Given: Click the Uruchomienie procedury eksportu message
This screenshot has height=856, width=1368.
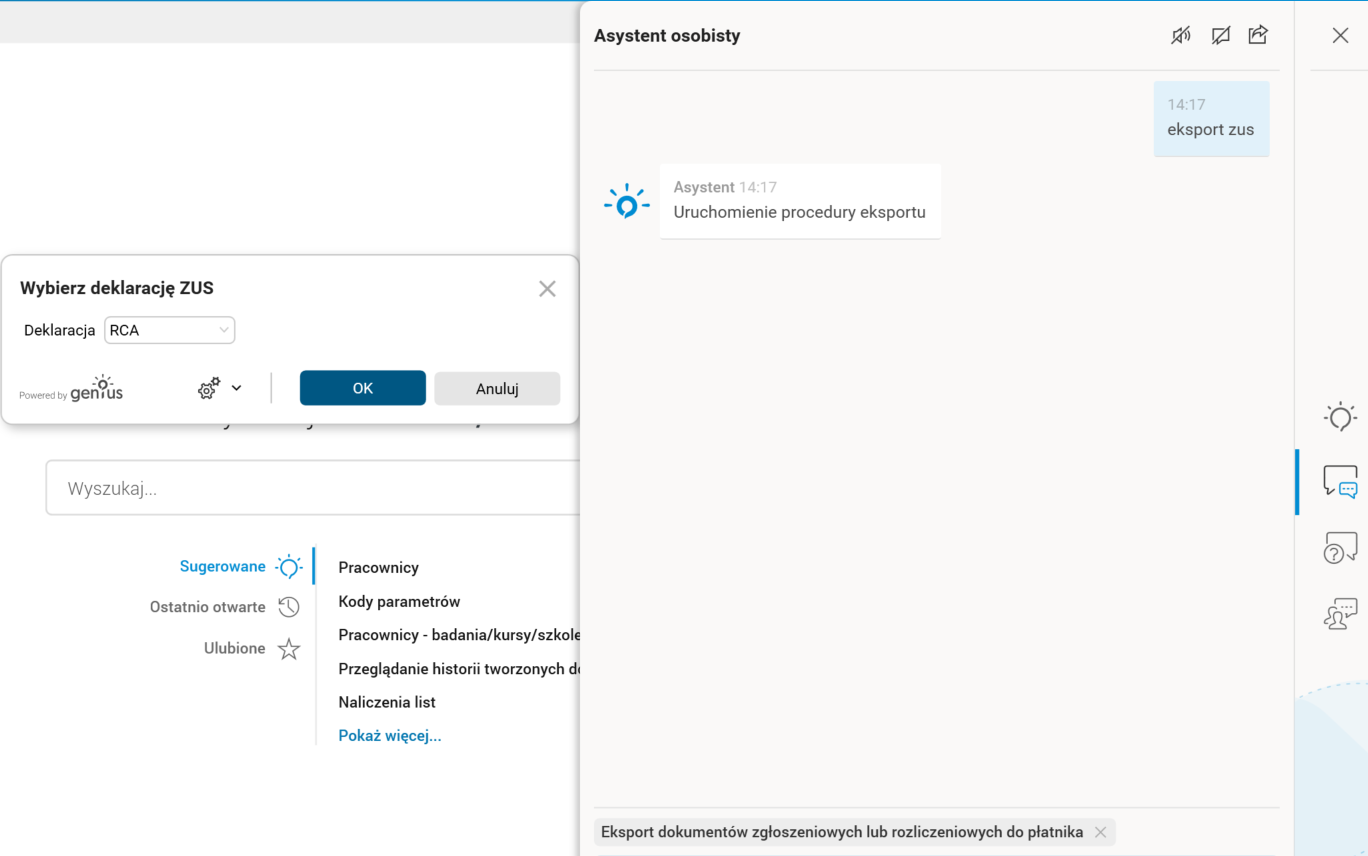Looking at the screenshot, I should [x=800, y=201].
